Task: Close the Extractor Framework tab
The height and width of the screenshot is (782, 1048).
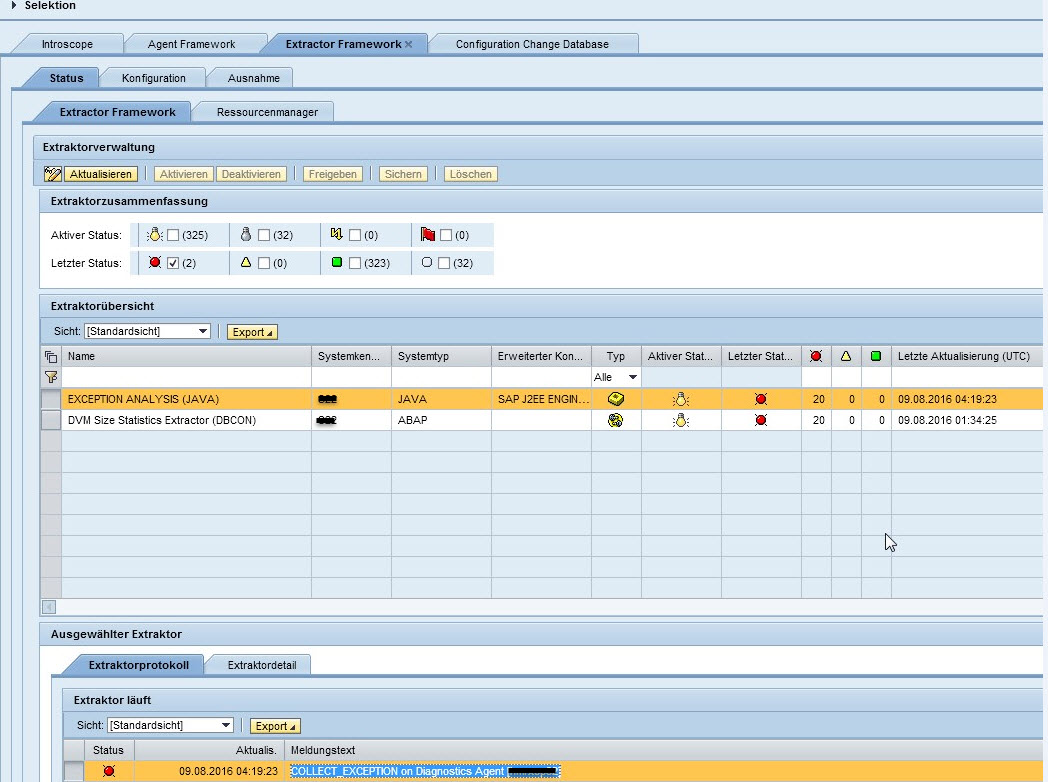Action: pos(408,44)
